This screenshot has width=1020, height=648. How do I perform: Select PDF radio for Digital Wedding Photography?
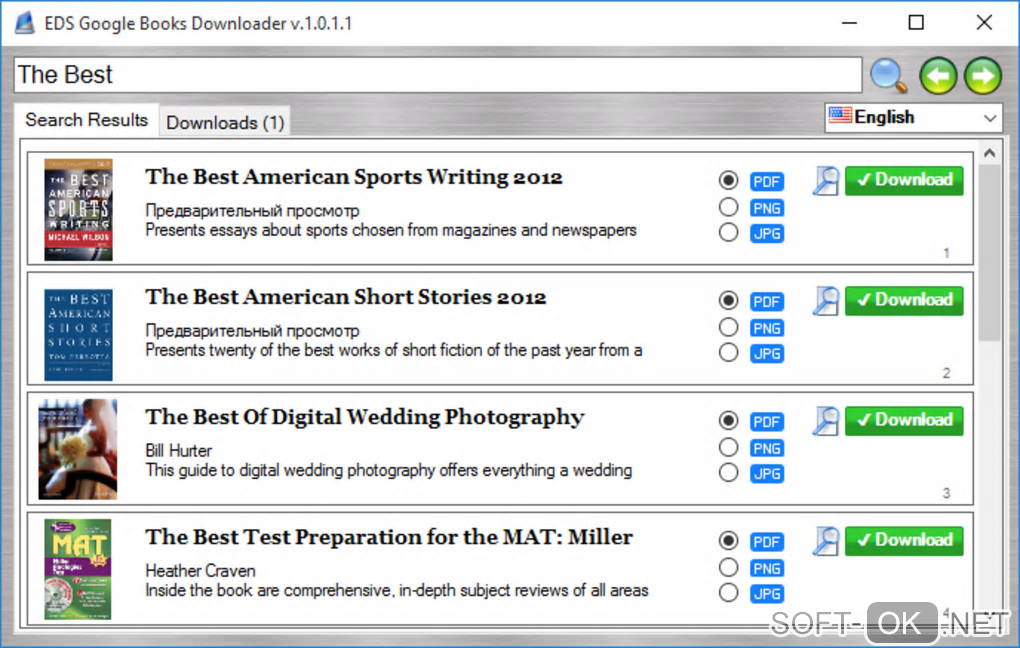(729, 421)
